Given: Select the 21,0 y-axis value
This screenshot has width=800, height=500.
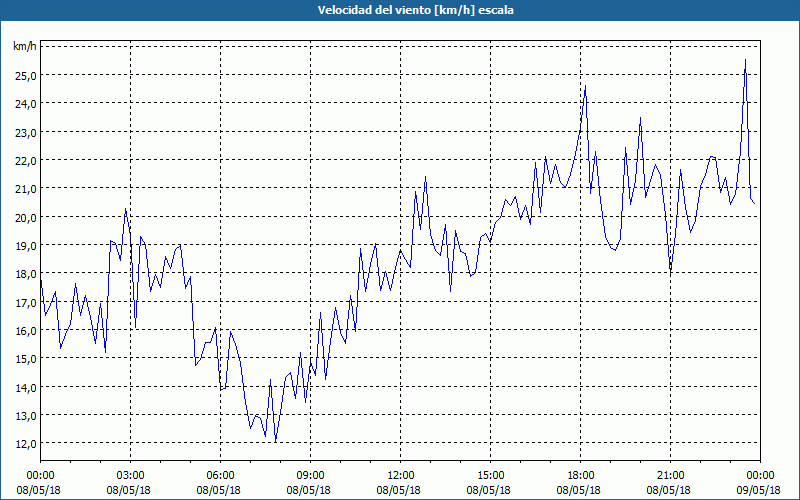Looking at the screenshot, I should (x=25, y=189).
